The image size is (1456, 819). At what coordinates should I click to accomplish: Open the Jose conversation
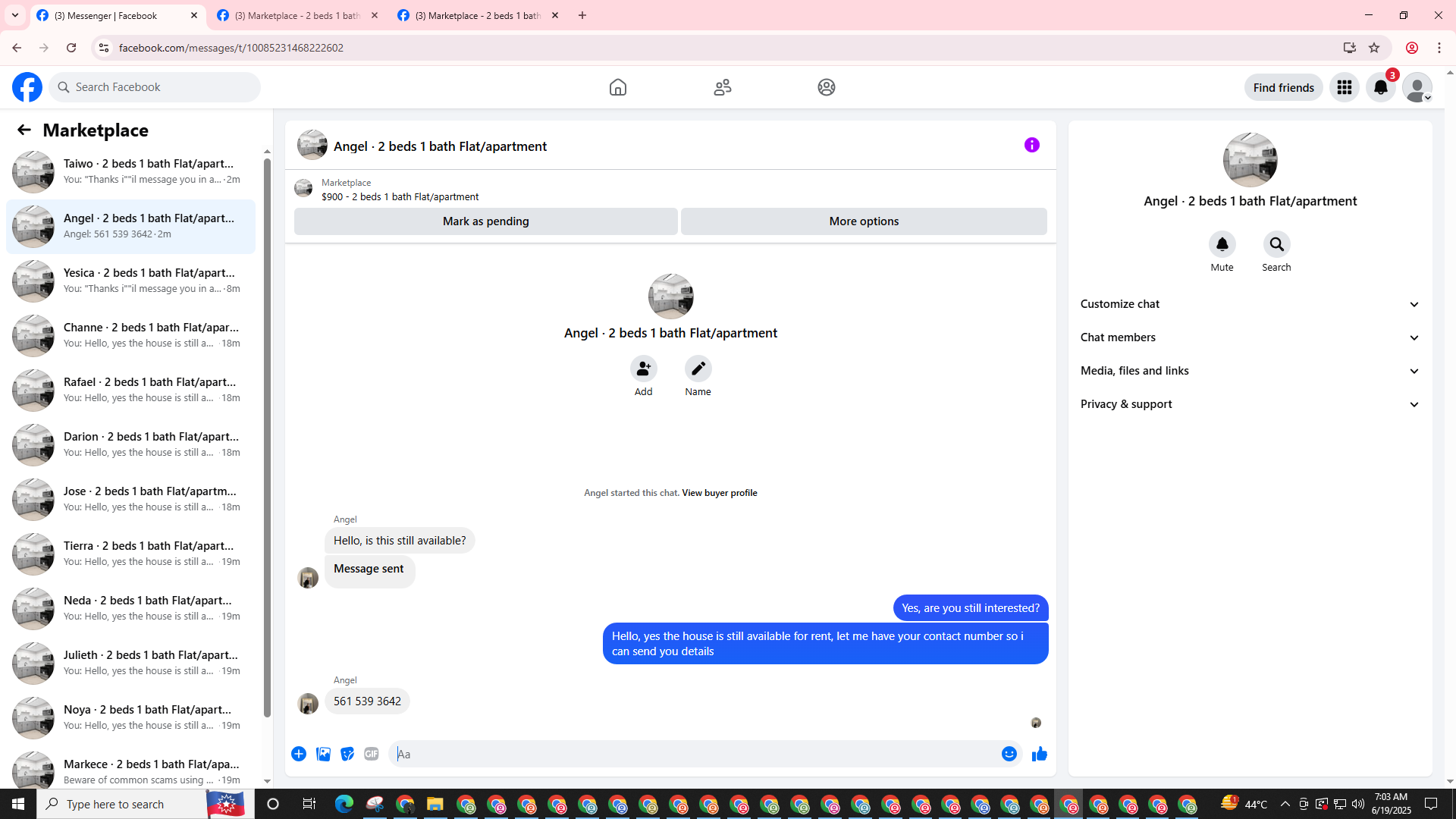point(130,499)
